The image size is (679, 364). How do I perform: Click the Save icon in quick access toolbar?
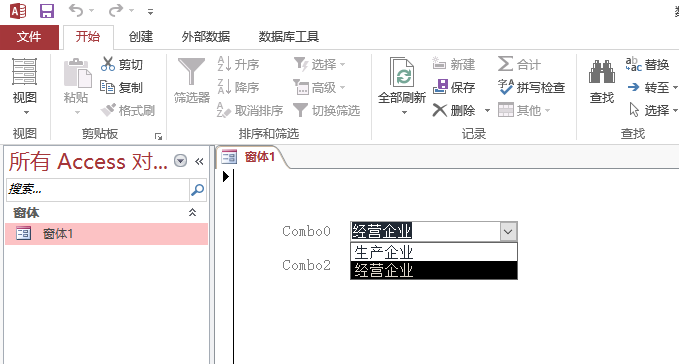[x=47, y=11]
